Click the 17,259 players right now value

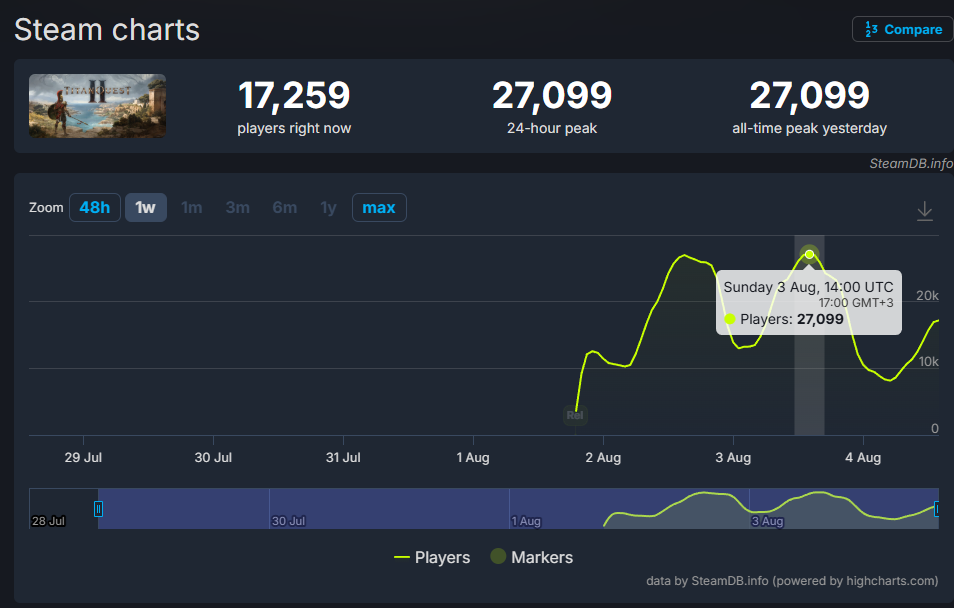point(294,96)
